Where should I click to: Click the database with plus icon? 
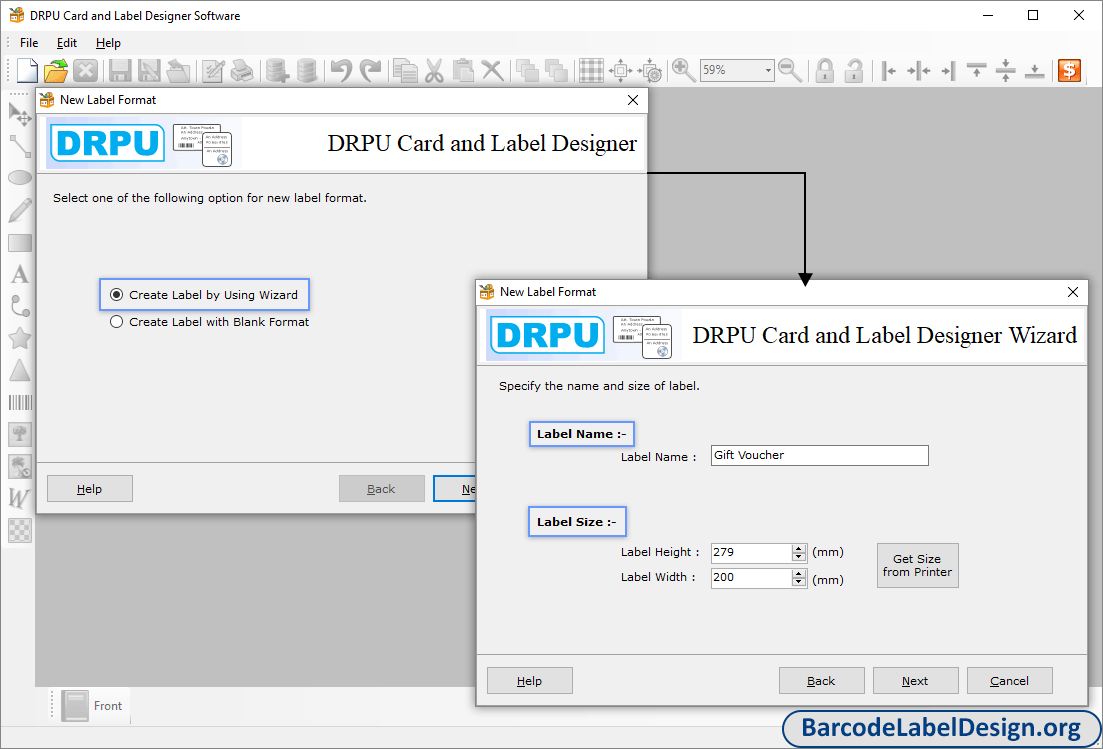click(x=277, y=70)
